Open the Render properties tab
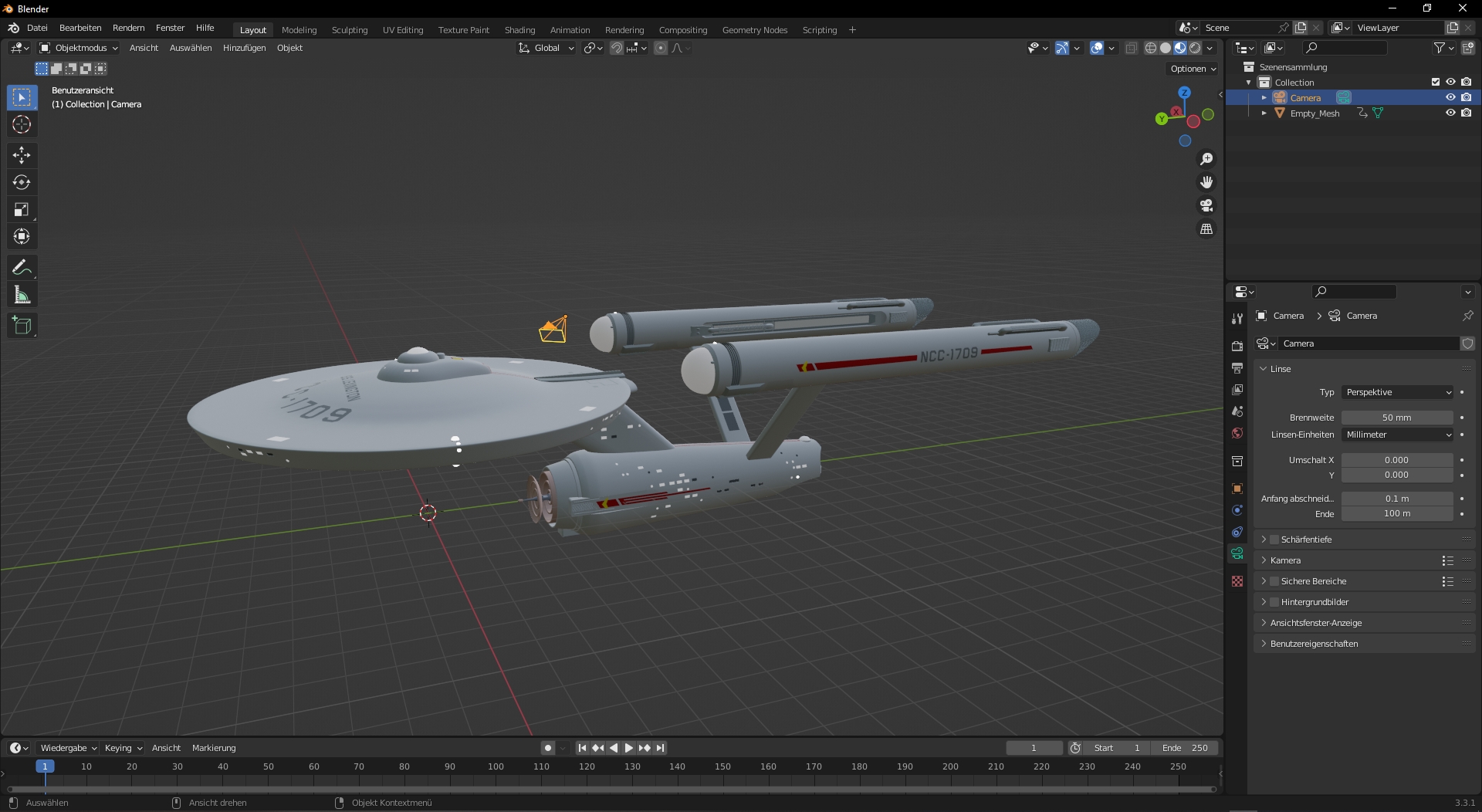Viewport: 1482px width, 812px height. pyautogui.click(x=1237, y=346)
